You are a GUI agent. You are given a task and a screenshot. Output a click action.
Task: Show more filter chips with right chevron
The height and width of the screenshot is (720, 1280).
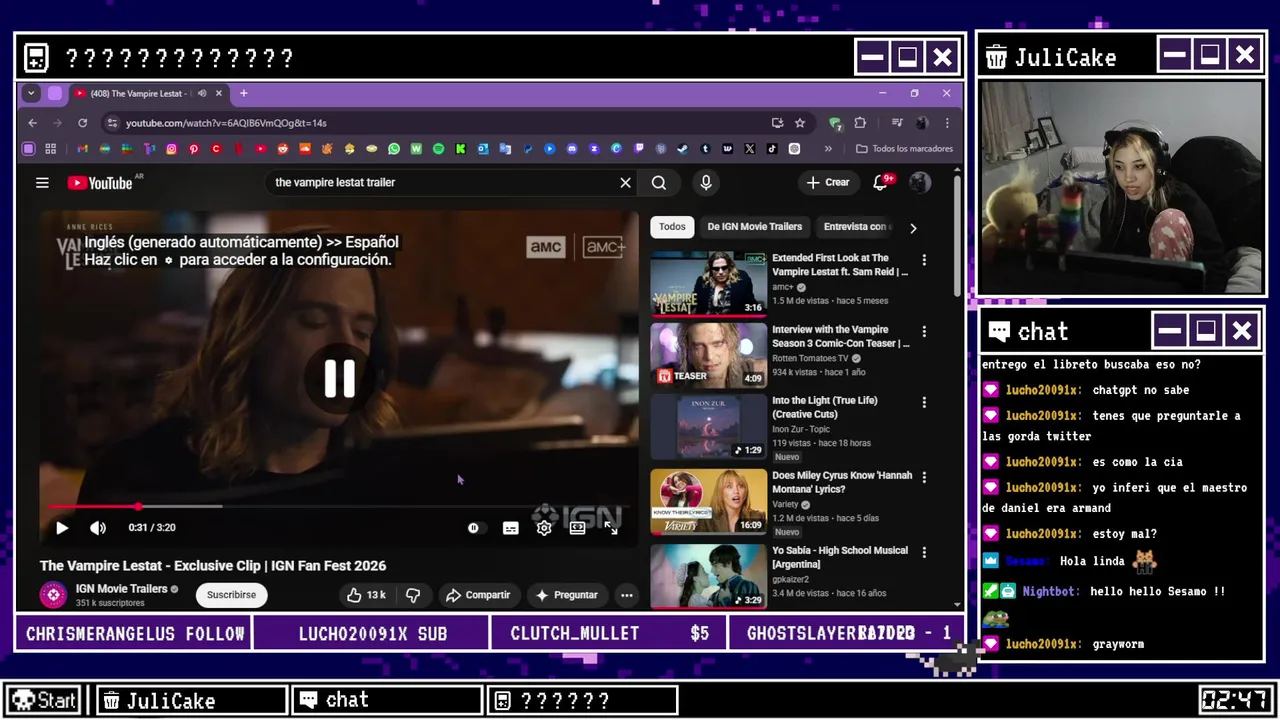click(913, 228)
